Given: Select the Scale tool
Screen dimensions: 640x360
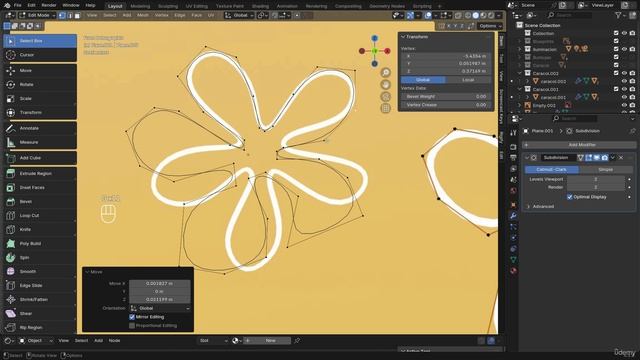Looking at the screenshot, I should pyautogui.click(x=40, y=98).
